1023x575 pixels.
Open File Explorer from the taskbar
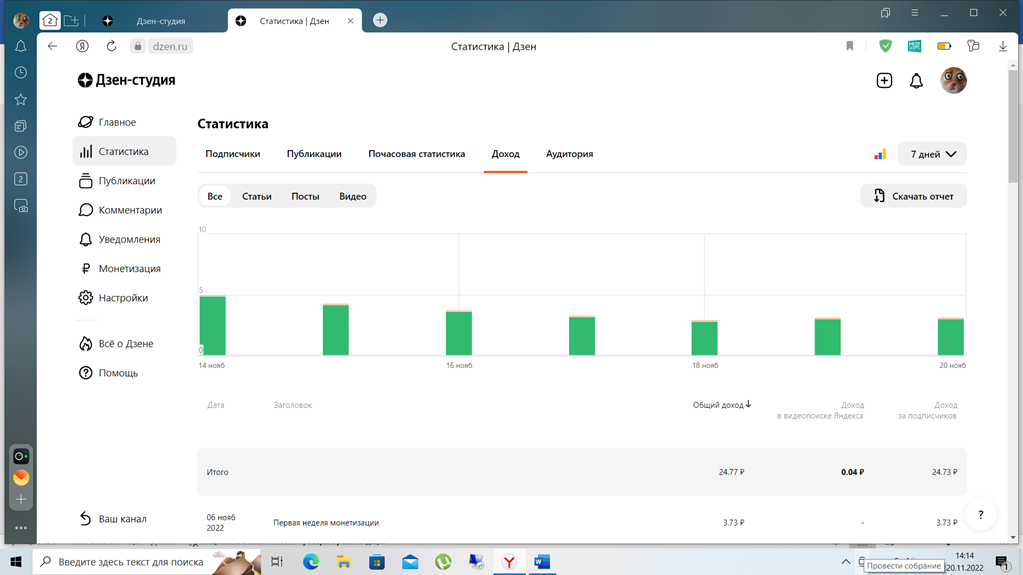(344, 562)
